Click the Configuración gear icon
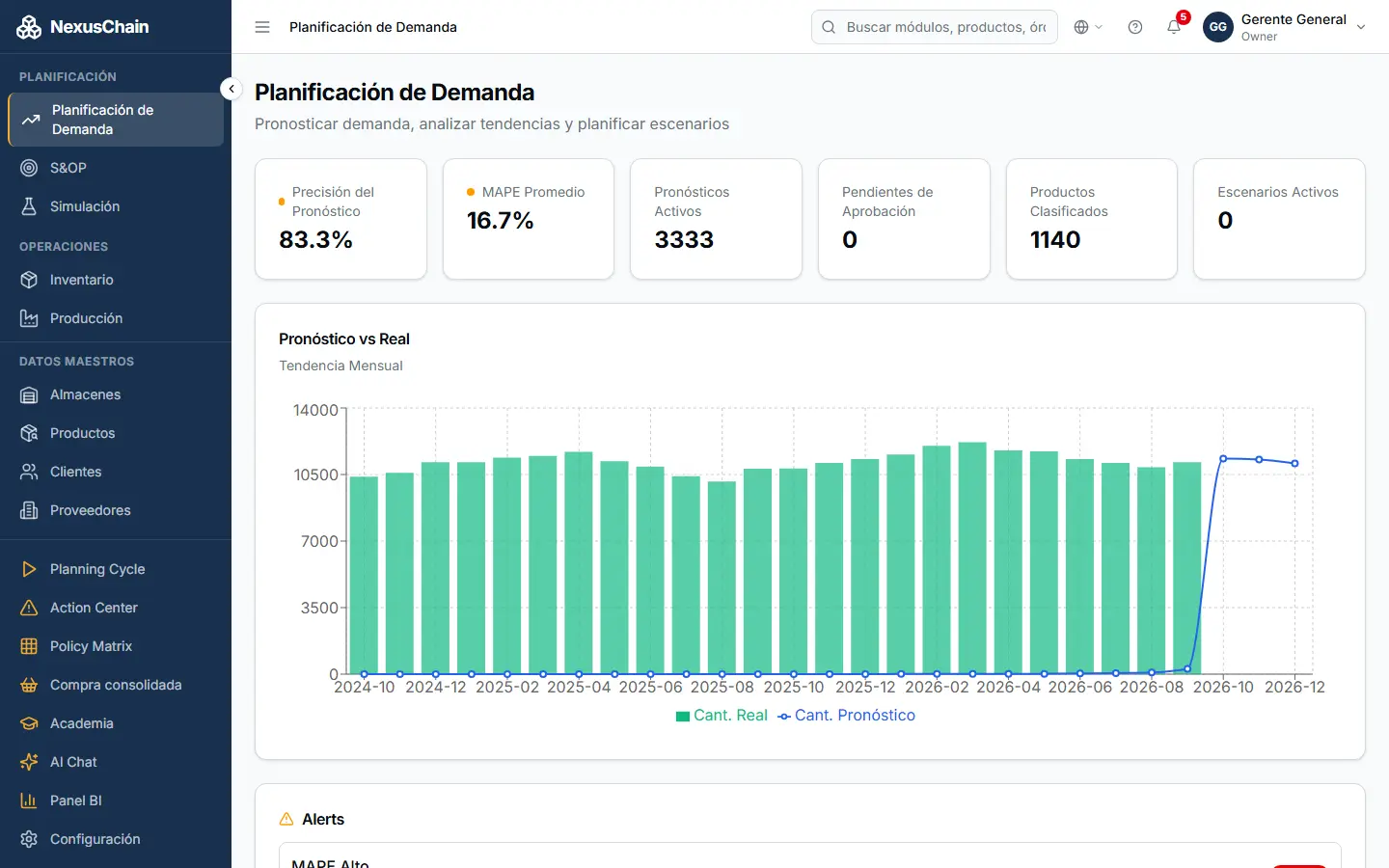Viewport: 1389px width, 868px height. coord(29,839)
